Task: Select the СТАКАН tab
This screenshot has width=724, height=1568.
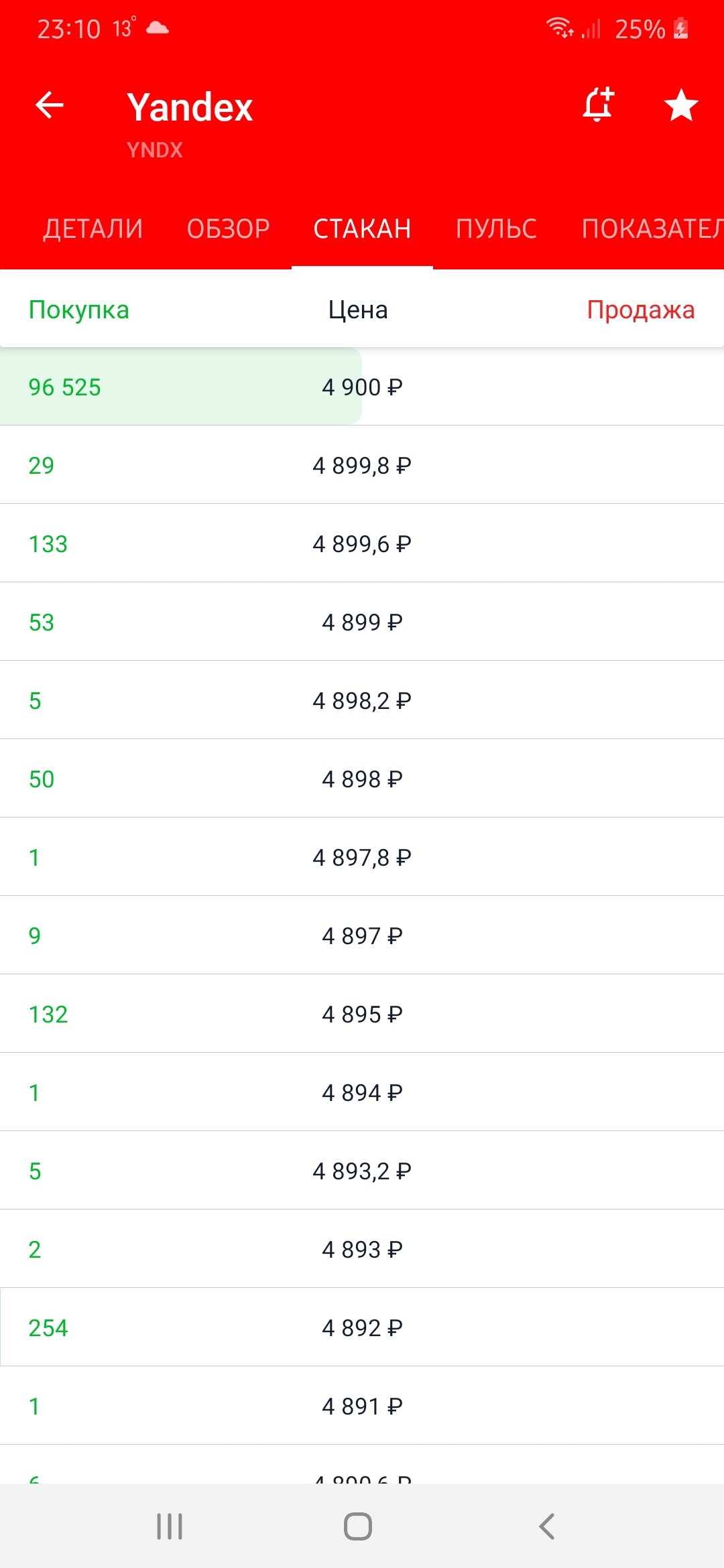Action: pos(362,229)
